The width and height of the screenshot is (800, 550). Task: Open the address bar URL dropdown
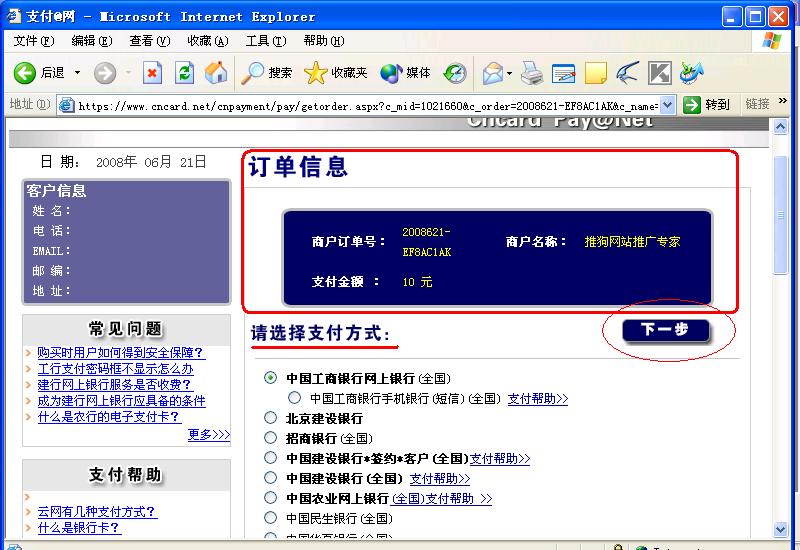pyautogui.click(x=667, y=105)
